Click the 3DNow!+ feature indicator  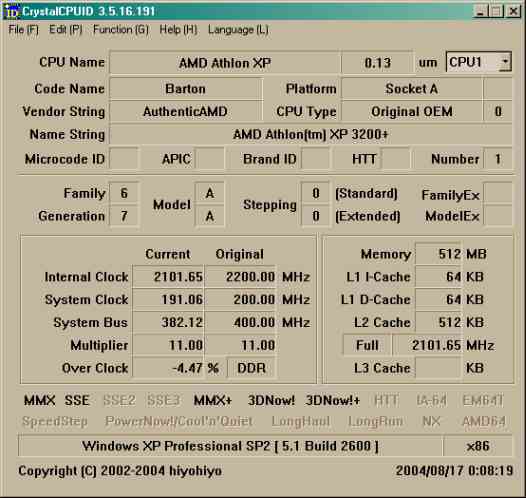[332, 400]
